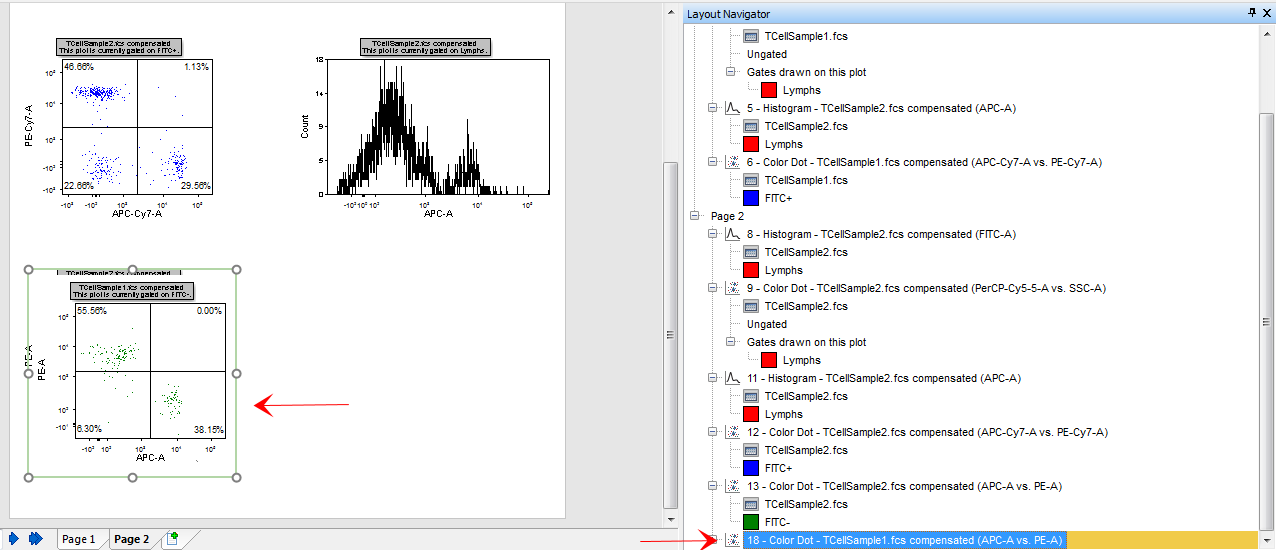Screen dimensions: 1276x550
Task: Click histogram icon of plot 5
Action: (x=731, y=108)
